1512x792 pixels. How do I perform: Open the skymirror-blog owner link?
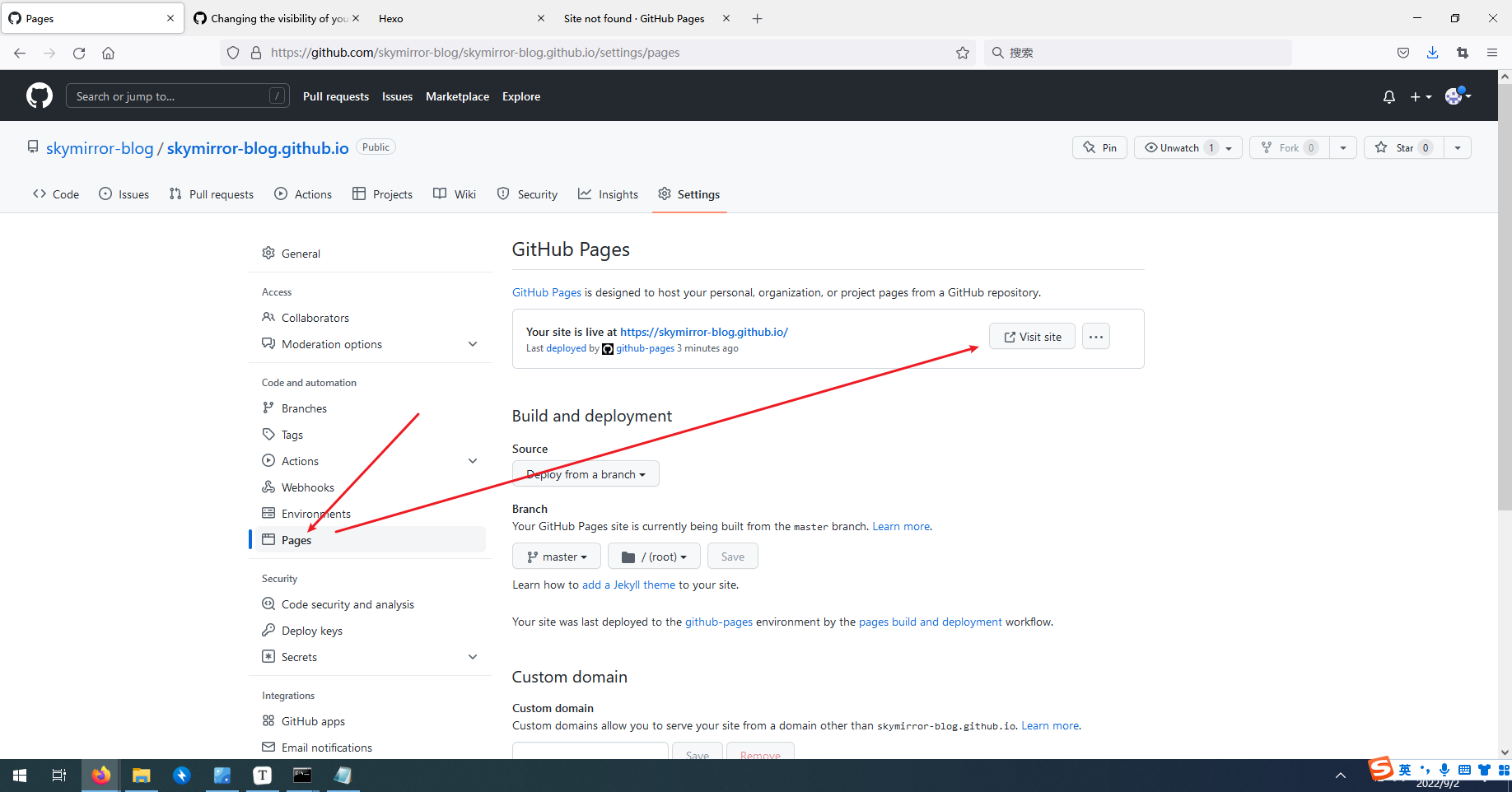point(100,148)
